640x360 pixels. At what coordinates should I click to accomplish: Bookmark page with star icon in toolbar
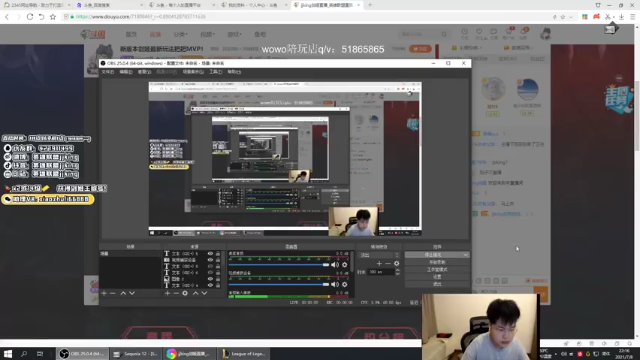point(53,17)
